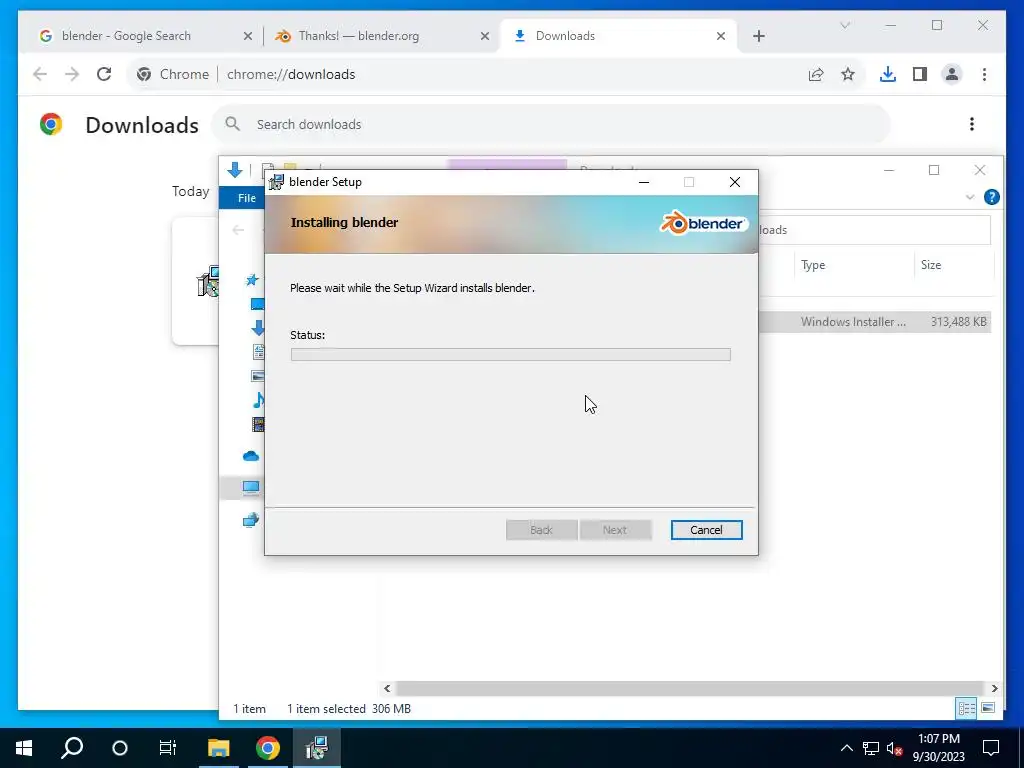Screen dimensions: 1024x768
Task: Cancel the blender installation
Action: (706, 530)
